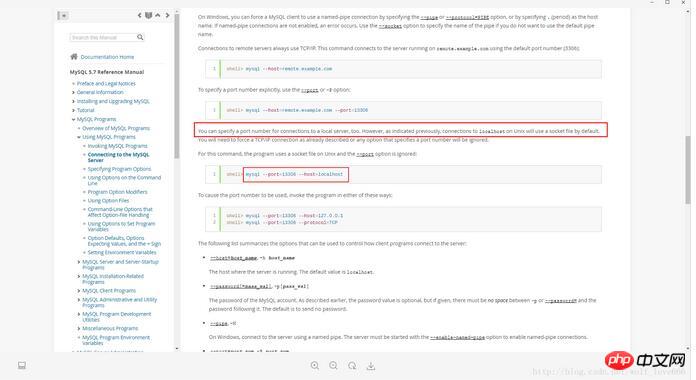The image size is (696, 380).
Task: Click the sidebar scroll-down arrow
Action: click(177, 348)
